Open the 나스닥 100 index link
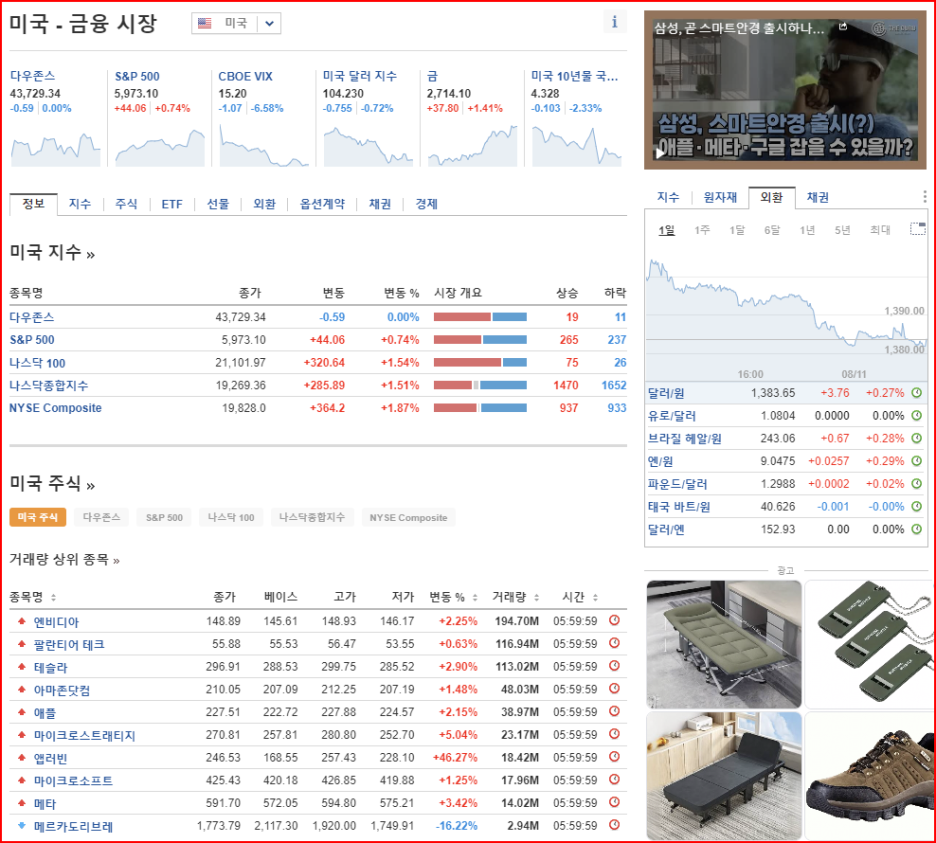 (x=37, y=362)
